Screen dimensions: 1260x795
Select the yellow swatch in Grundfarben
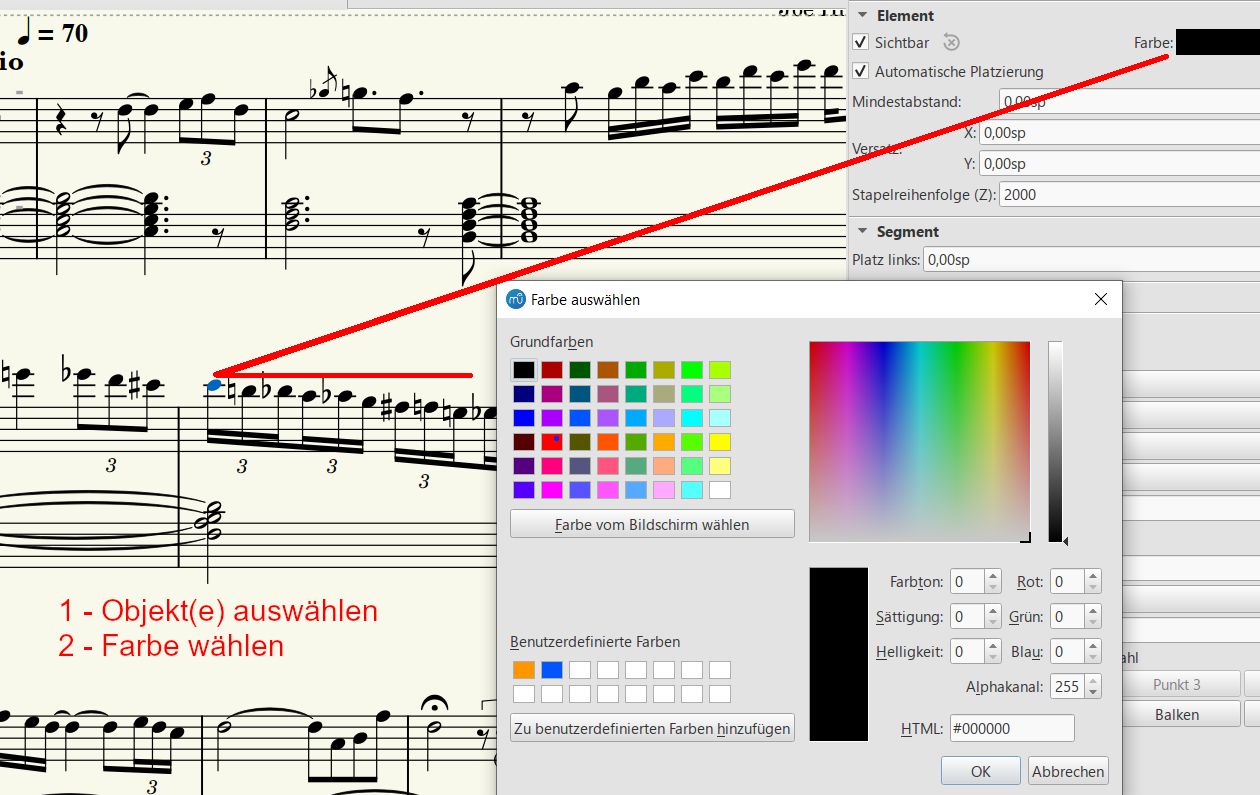(720, 442)
